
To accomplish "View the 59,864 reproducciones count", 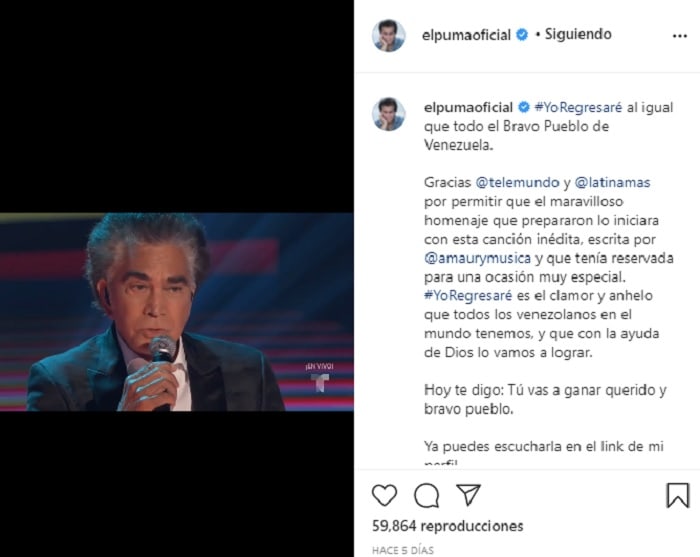I will (447, 526).
